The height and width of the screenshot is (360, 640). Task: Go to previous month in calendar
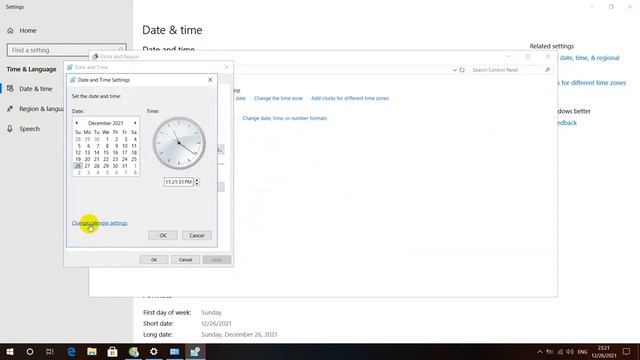(76, 123)
